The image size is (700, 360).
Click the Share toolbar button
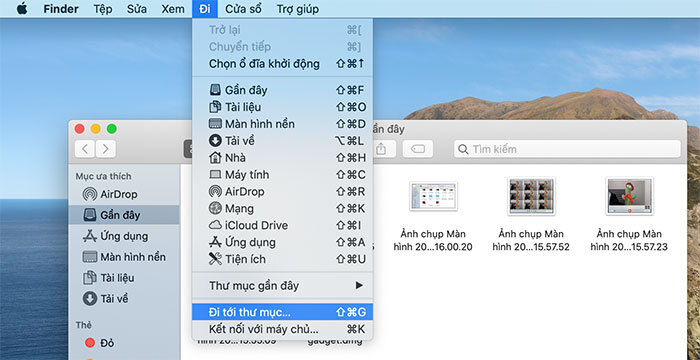380,149
